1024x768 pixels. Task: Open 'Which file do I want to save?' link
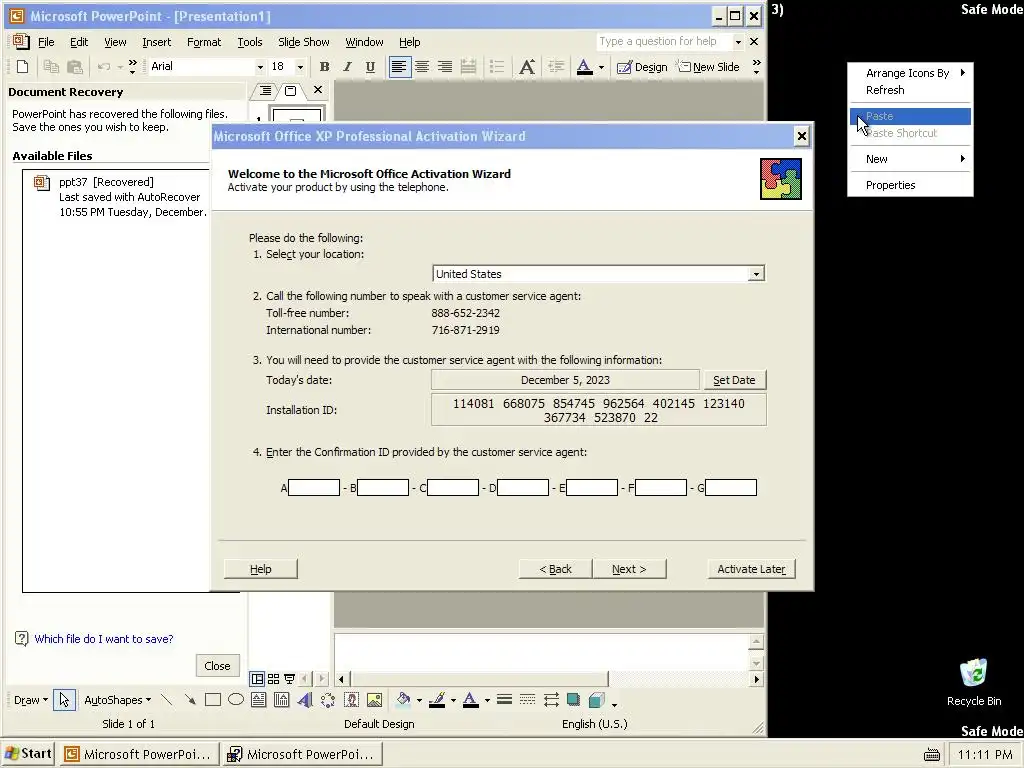tap(104, 639)
